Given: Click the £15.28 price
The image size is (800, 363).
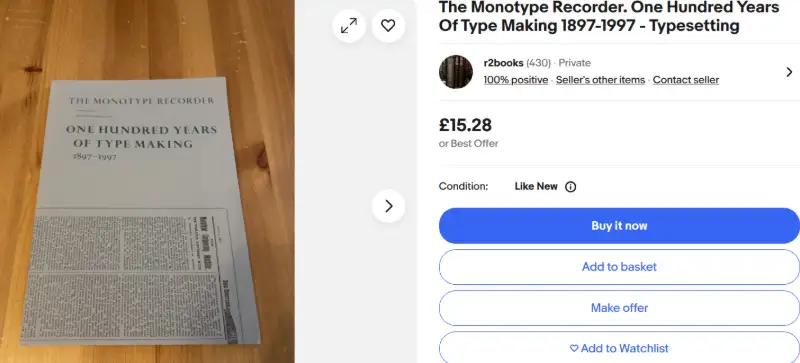Looking at the screenshot, I should [465, 125].
